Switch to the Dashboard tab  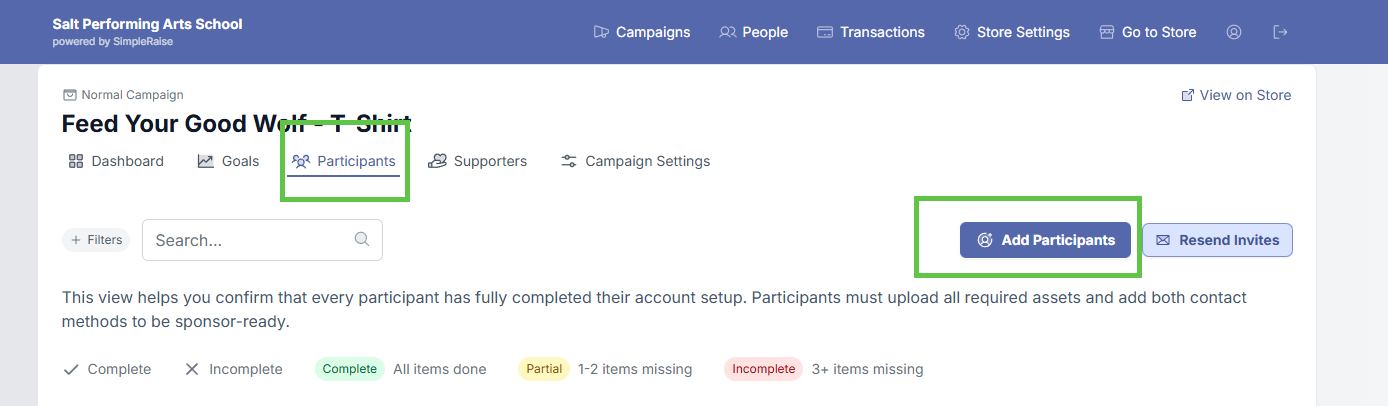tap(116, 161)
